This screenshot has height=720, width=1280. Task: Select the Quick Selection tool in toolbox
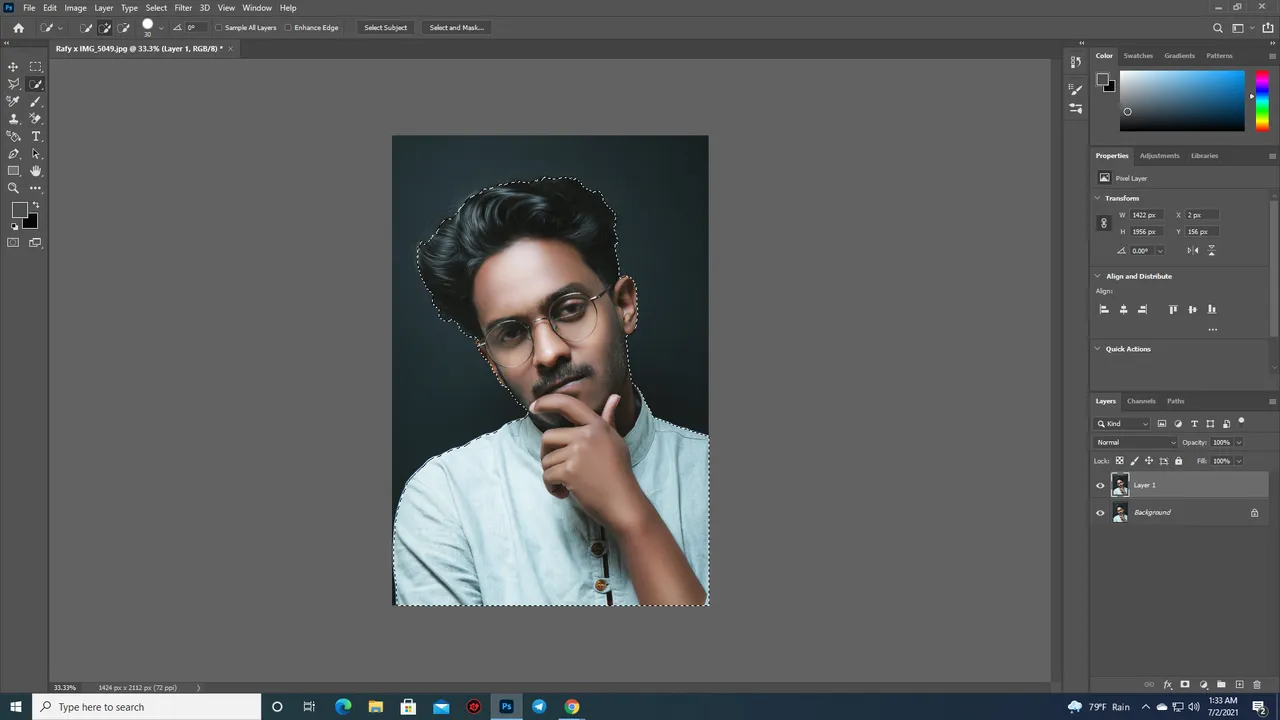(36, 84)
